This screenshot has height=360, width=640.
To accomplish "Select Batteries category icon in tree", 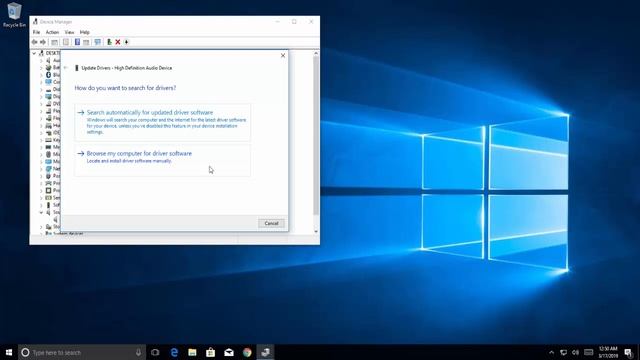I will [48, 67].
